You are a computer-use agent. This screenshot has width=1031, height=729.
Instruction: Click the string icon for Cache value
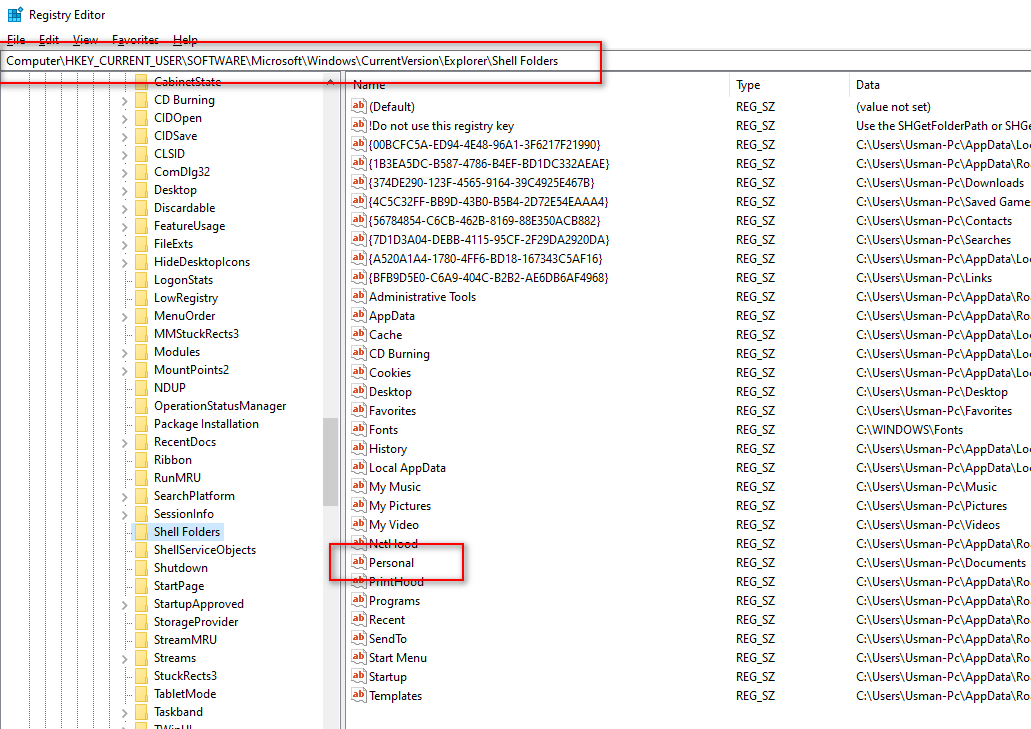(x=358, y=334)
